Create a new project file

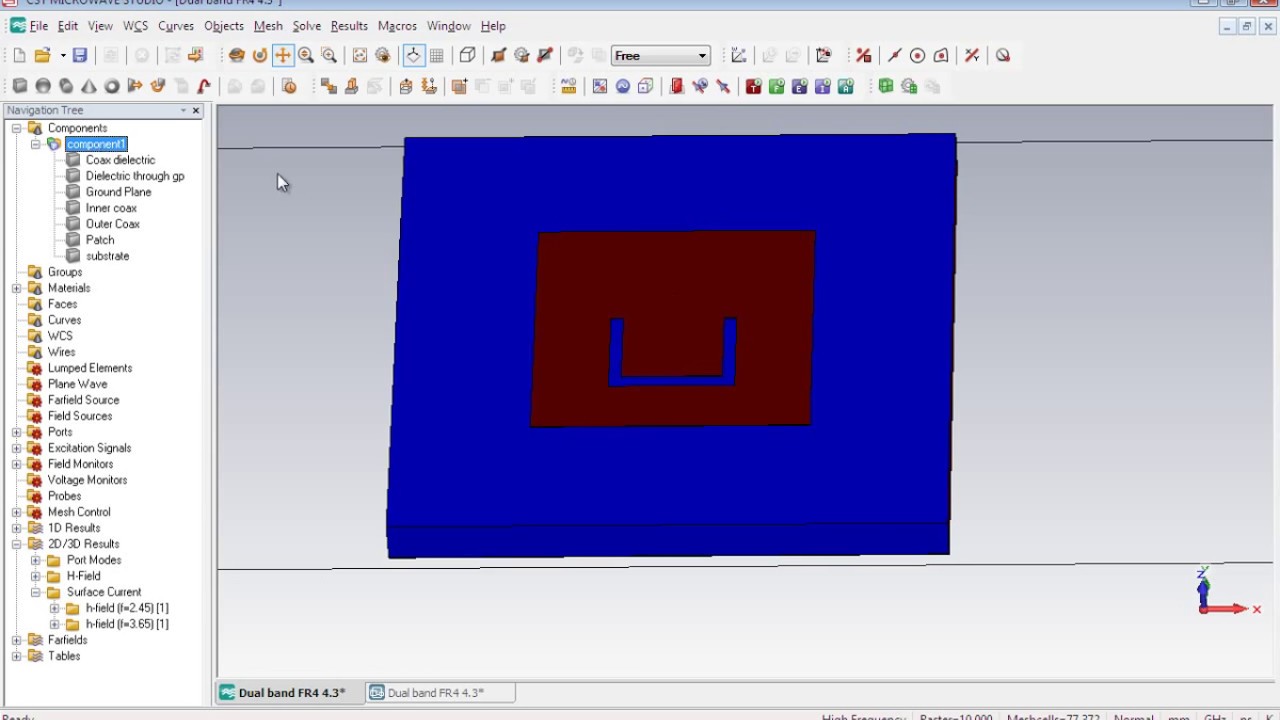click(x=19, y=56)
